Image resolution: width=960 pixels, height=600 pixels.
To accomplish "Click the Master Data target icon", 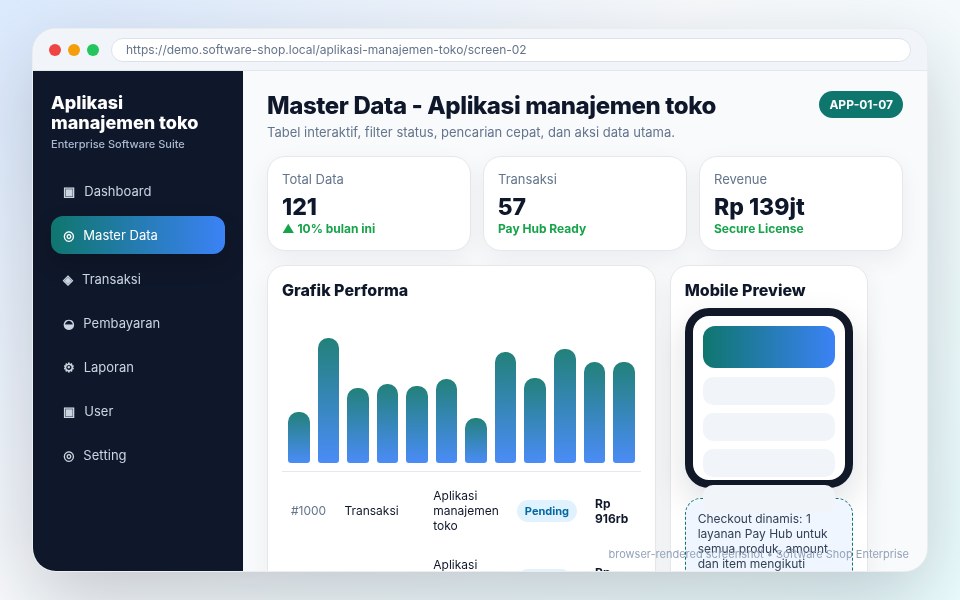I will coord(69,236).
